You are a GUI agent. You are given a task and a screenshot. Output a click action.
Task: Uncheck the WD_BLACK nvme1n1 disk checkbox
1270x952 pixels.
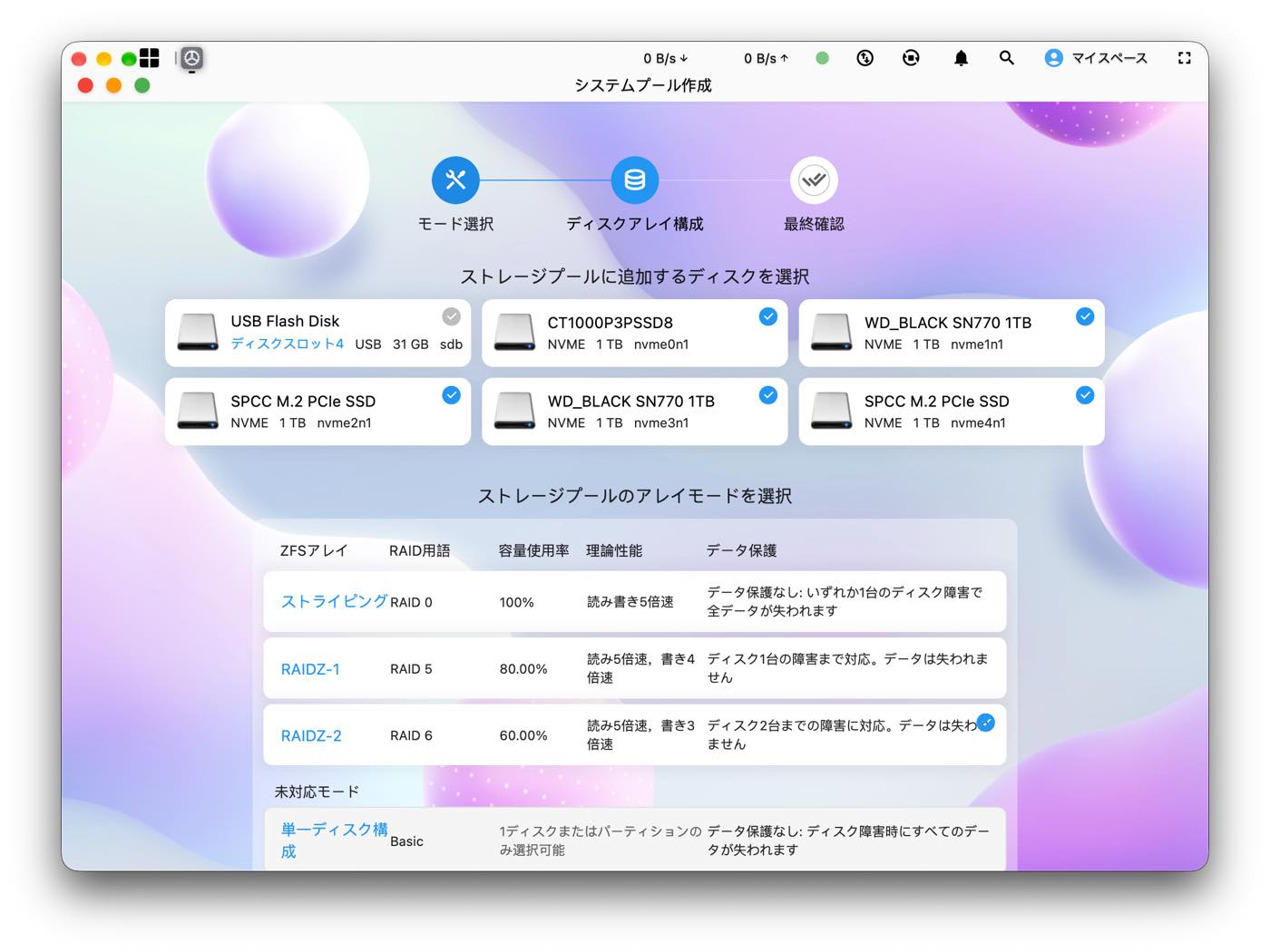pos(1085,316)
